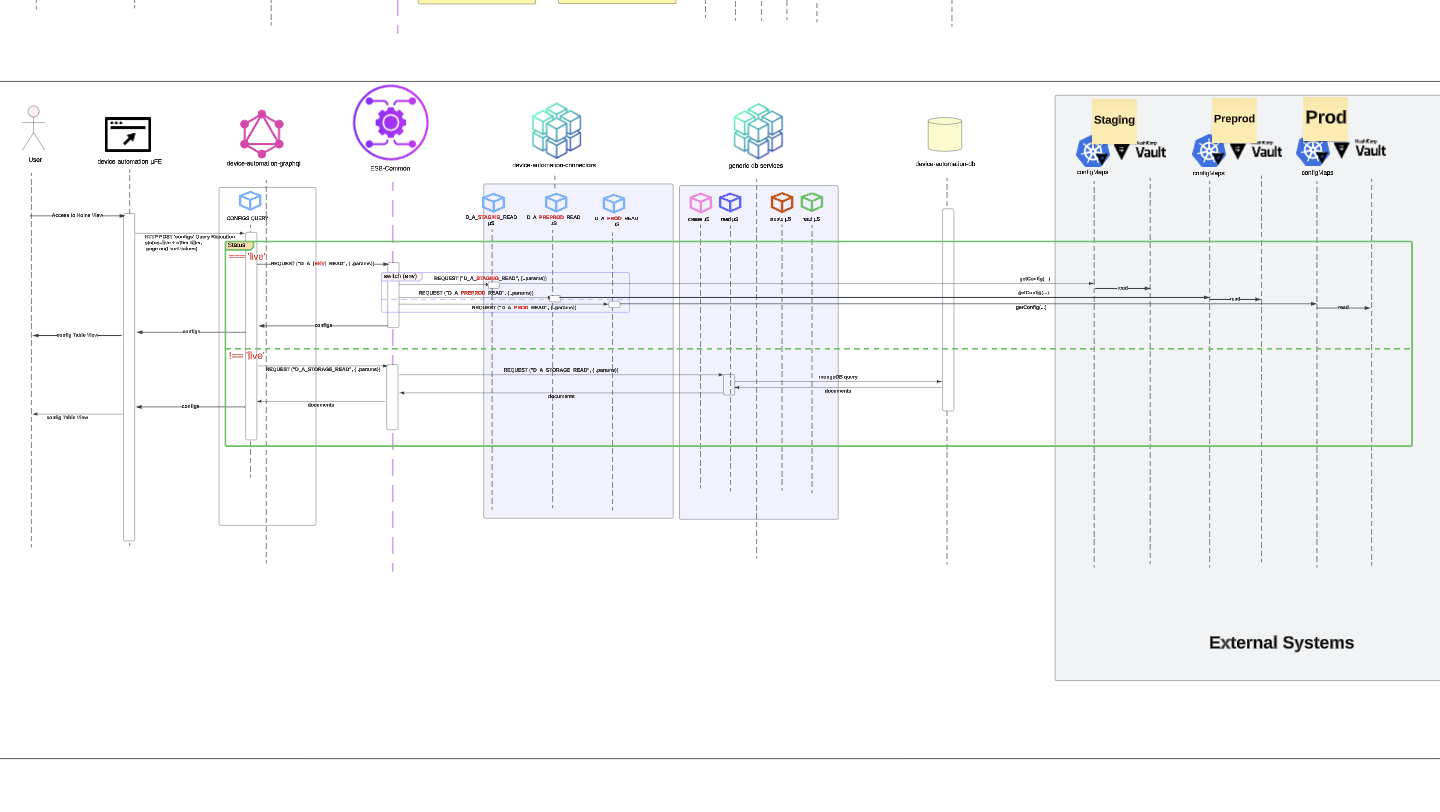Select the yellow Preprod sticky note
The height and width of the screenshot is (812, 1440).
tap(1234, 119)
